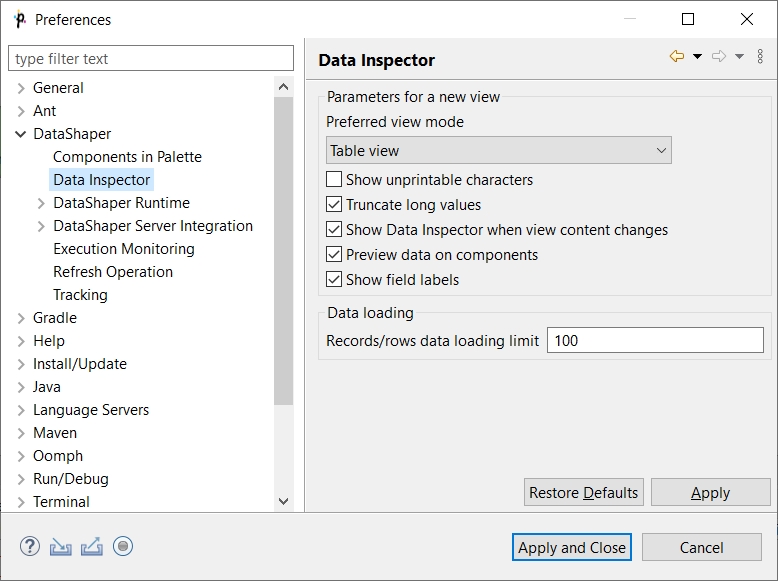This screenshot has height=581, width=778.
Task: Toggle Show Data Inspector when view content changes
Action: click(334, 229)
